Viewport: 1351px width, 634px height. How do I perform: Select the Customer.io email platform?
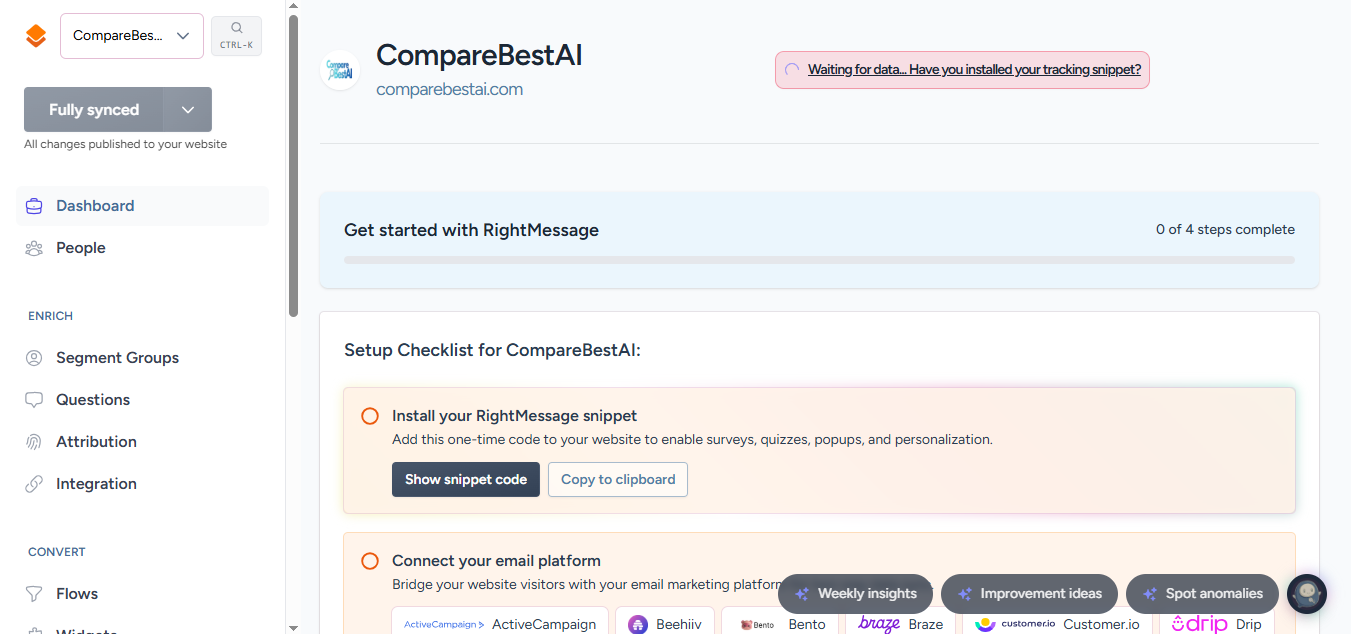1057,622
